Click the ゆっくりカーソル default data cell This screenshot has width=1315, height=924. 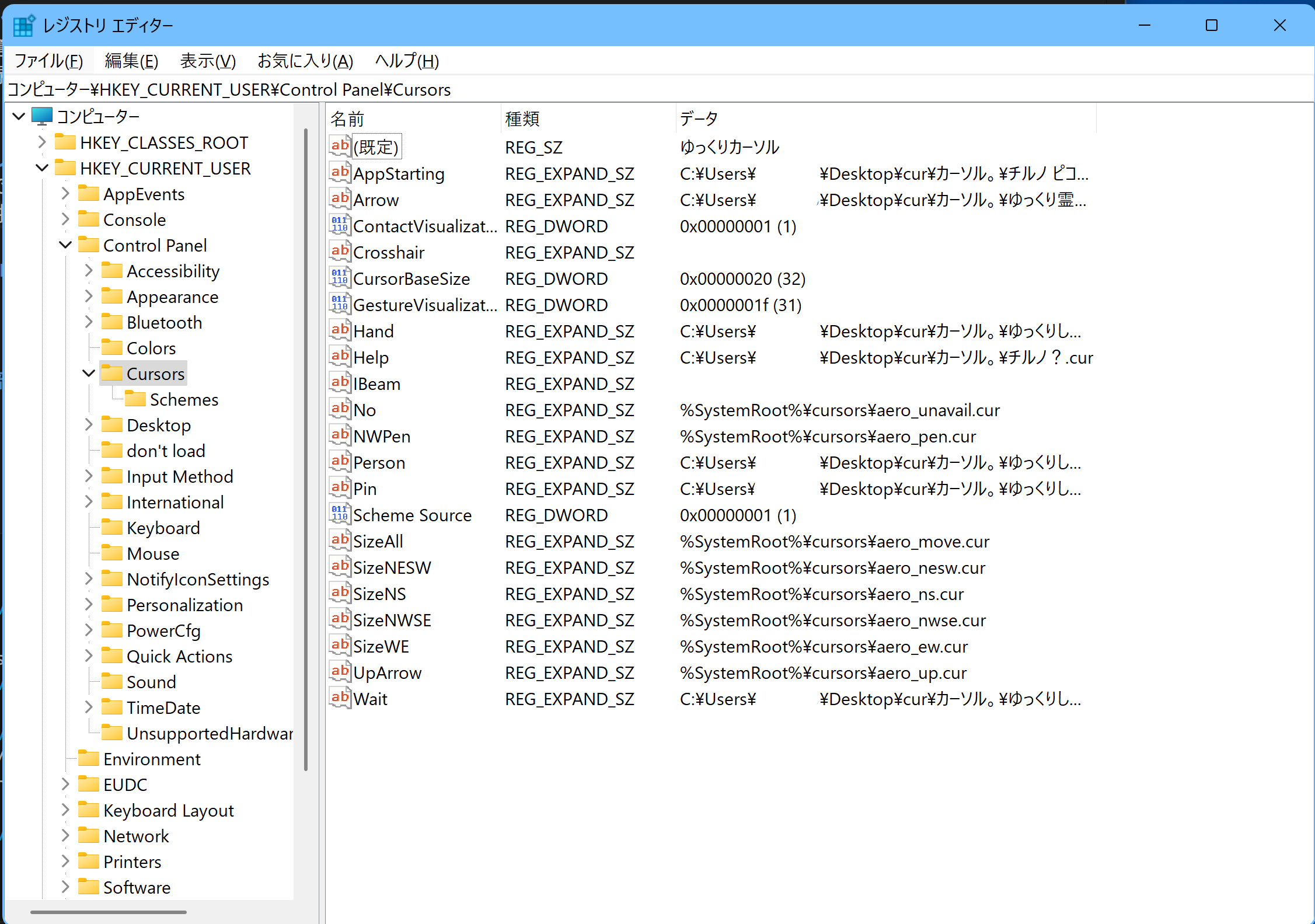(x=729, y=147)
